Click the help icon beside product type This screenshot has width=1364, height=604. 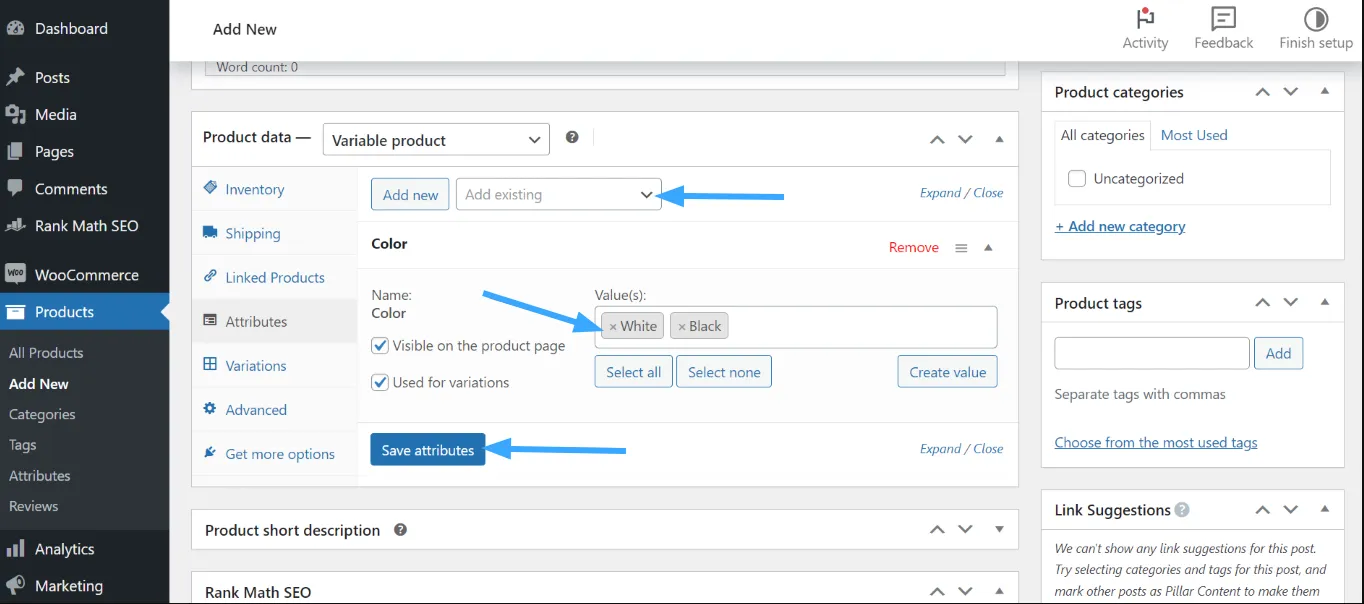pyautogui.click(x=572, y=137)
